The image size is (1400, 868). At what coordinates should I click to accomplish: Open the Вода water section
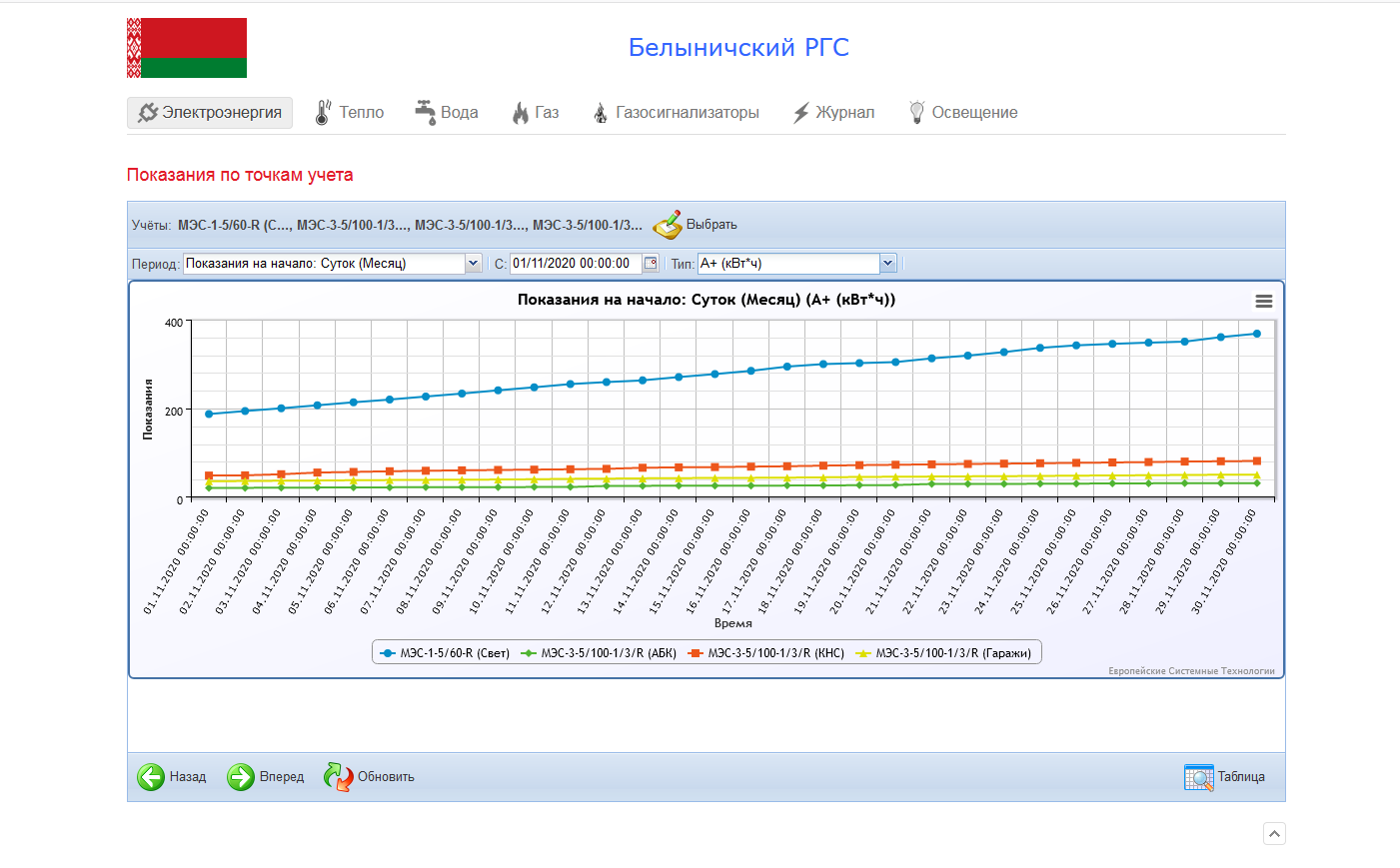coord(447,113)
